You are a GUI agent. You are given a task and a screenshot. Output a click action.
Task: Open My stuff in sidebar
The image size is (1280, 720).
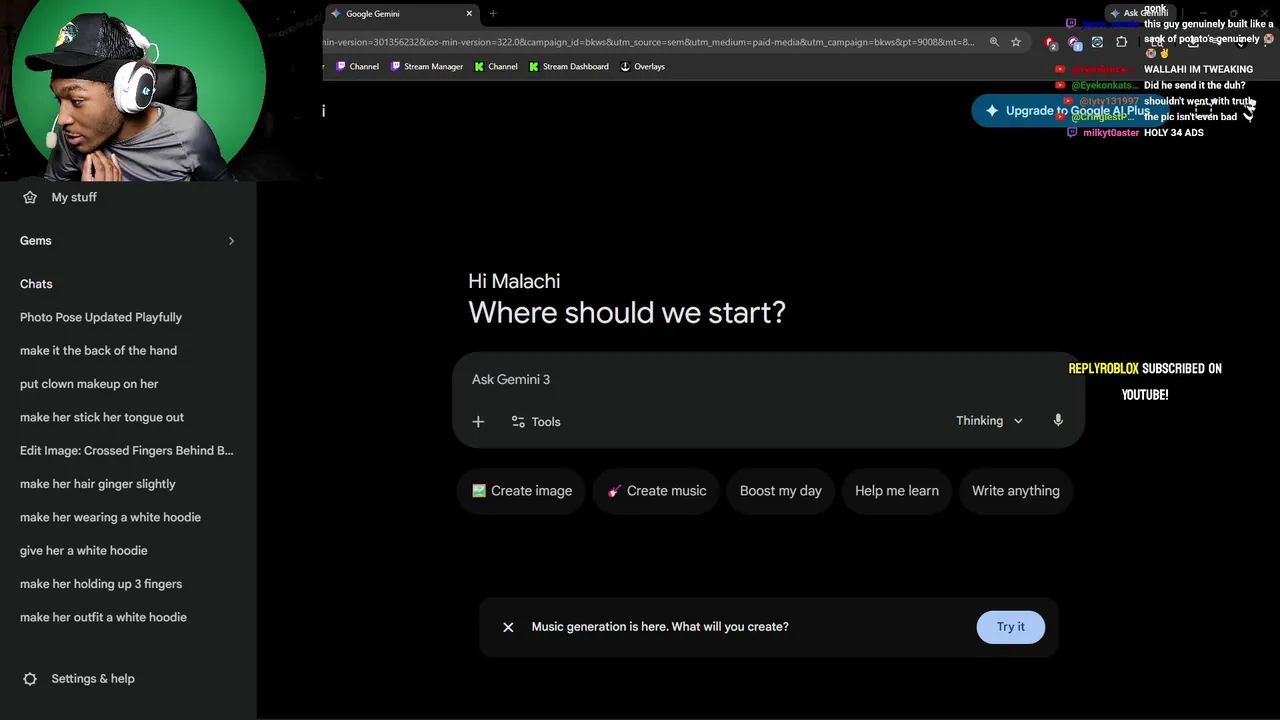(60, 197)
